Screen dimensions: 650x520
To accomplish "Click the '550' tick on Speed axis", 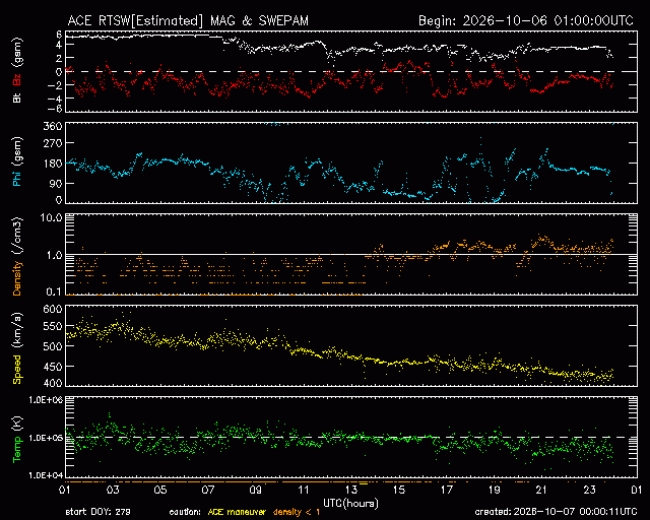I will click(53, 326).
